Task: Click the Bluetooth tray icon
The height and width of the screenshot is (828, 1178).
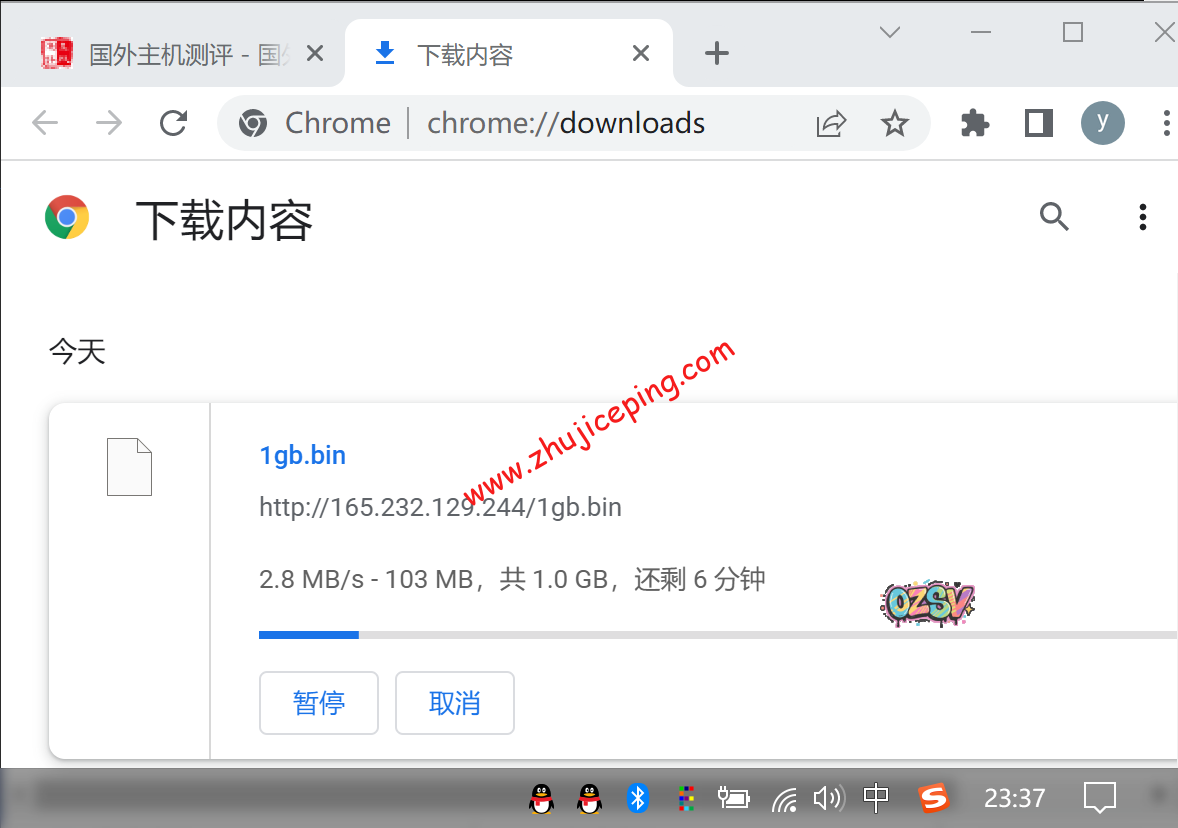Action: (x=638, y=797)
